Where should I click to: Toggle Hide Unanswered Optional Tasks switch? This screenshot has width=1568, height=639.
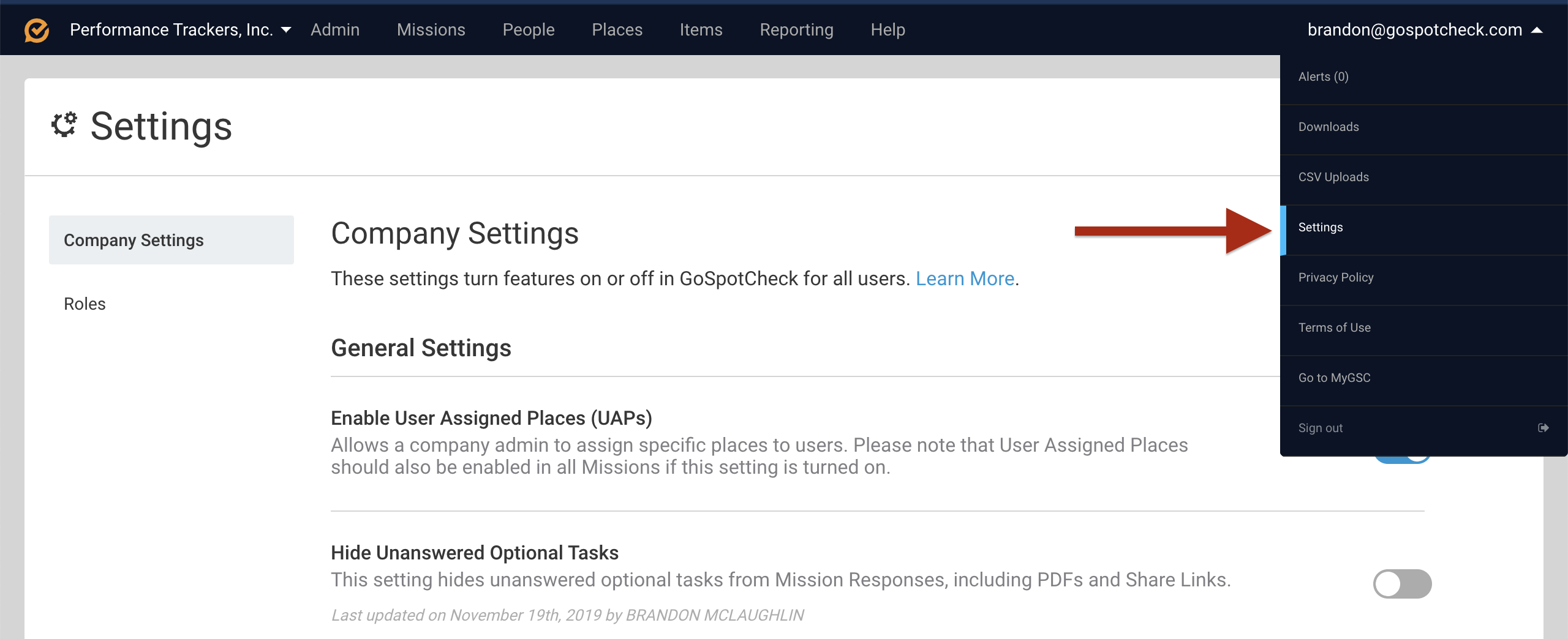pos(1402,583)
